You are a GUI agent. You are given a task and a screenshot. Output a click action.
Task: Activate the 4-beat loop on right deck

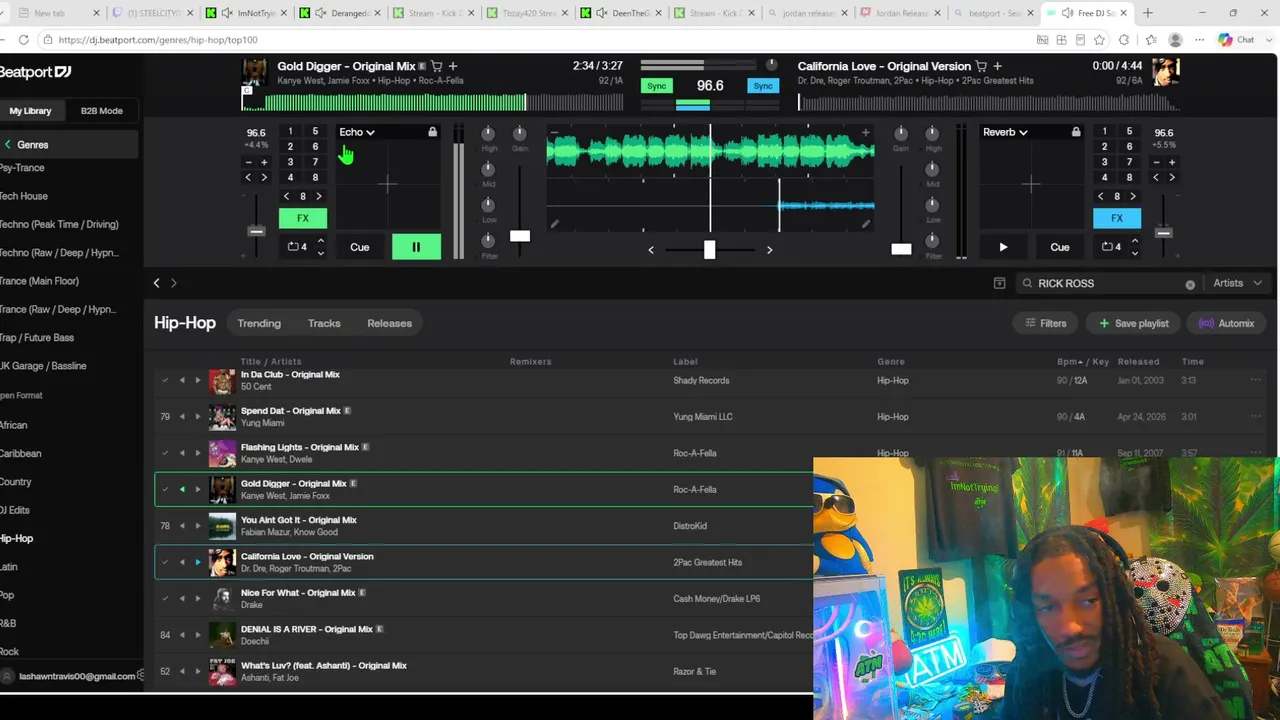click(1111, 247)
